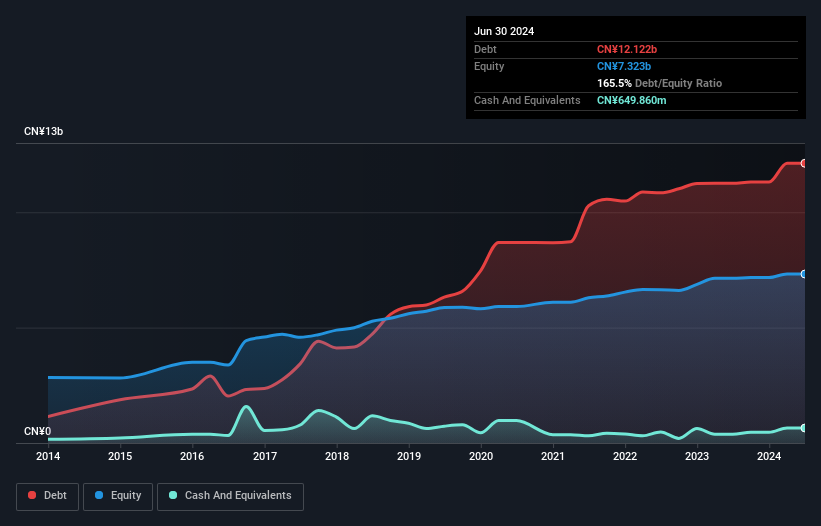Click the 2019 x-axis label

point(409,456)
